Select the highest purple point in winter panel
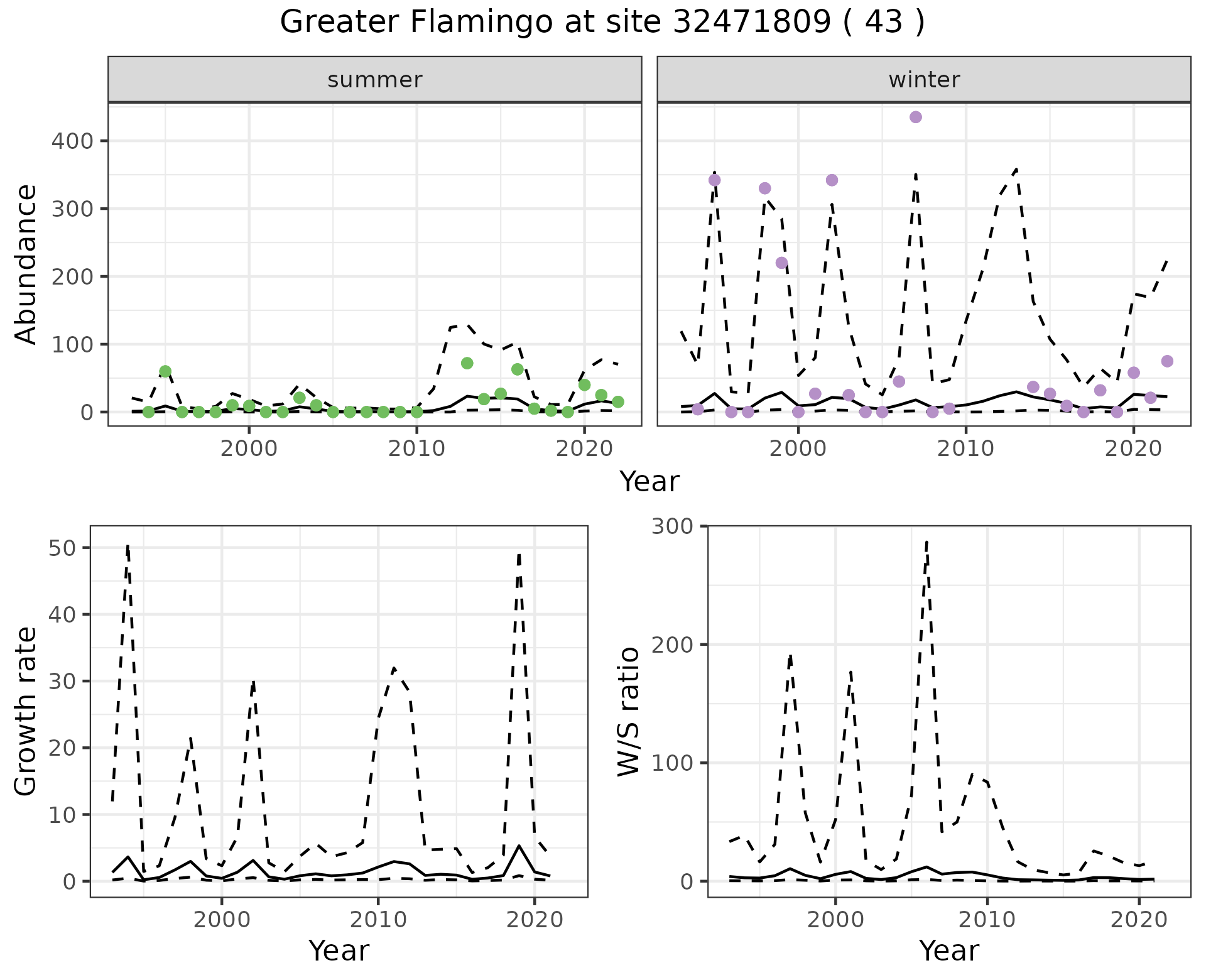 coord(915,117)
